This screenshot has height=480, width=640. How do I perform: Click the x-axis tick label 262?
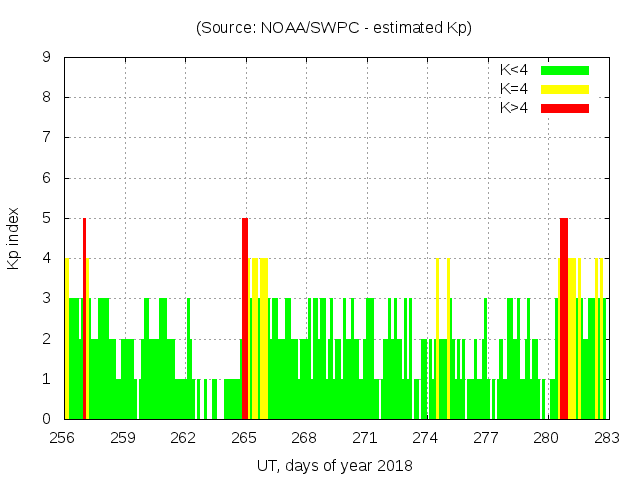[183, 438]
